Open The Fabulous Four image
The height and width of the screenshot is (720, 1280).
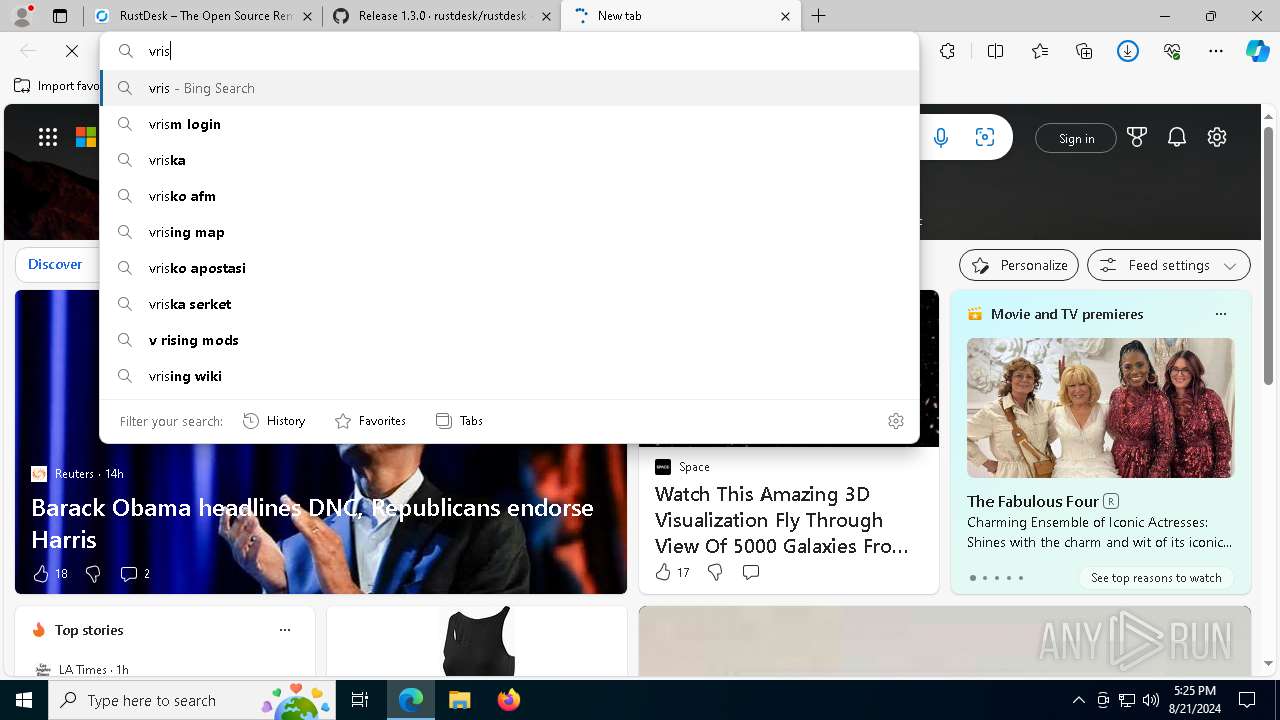(1100, 408)
